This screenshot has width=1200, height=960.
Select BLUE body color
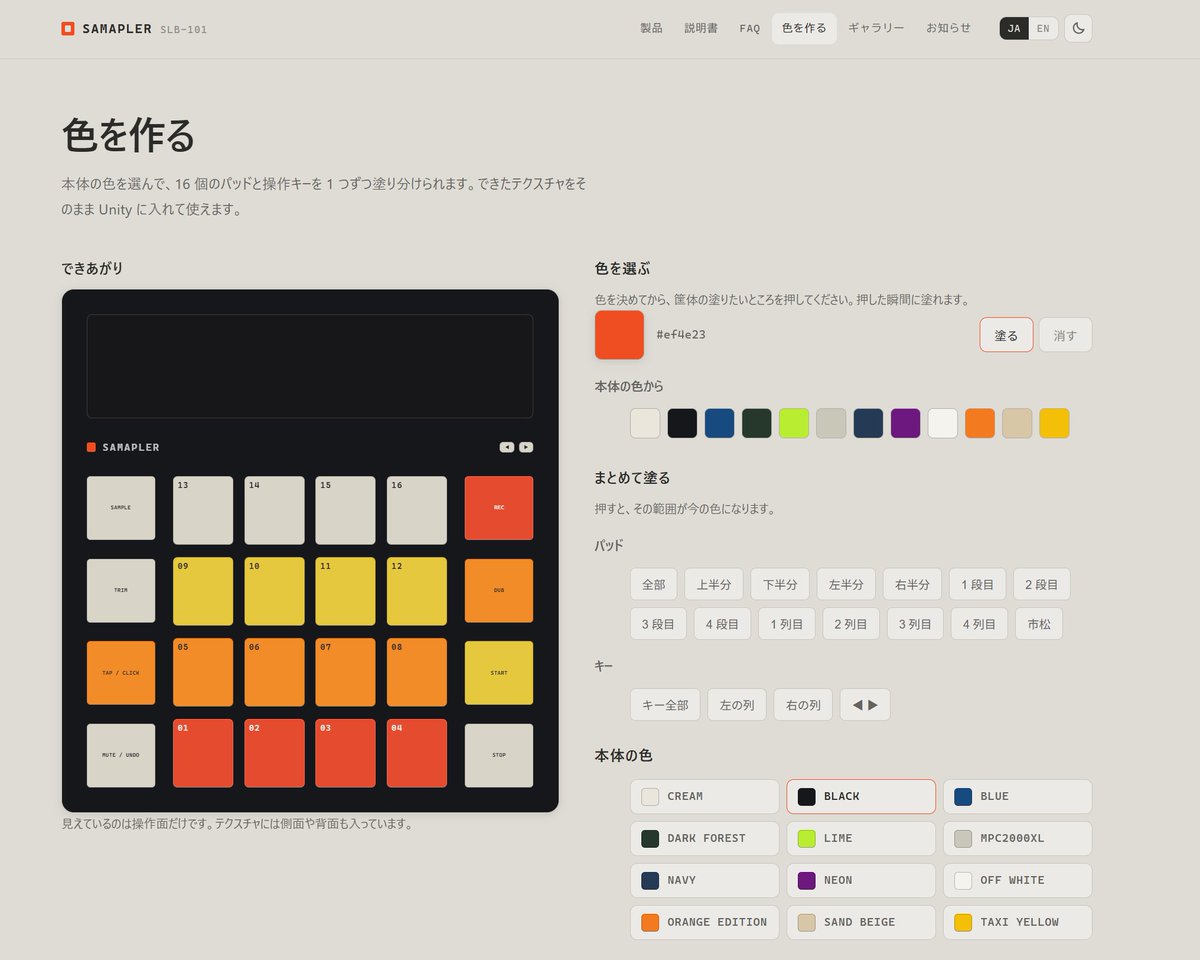coord(1018,796)
